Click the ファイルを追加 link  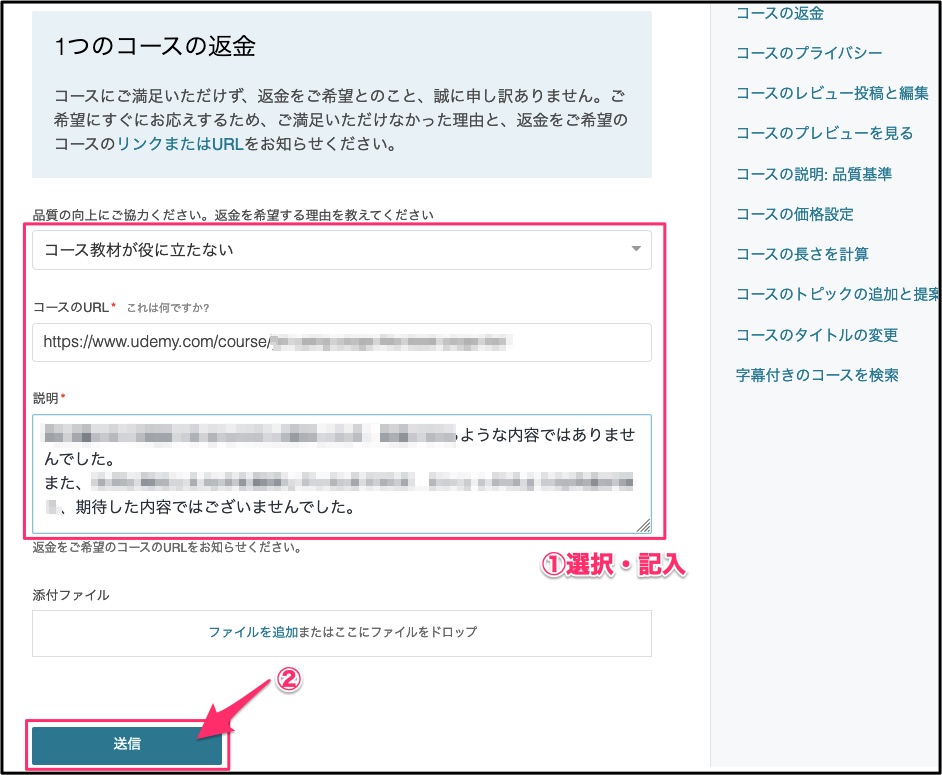(253, 632)
